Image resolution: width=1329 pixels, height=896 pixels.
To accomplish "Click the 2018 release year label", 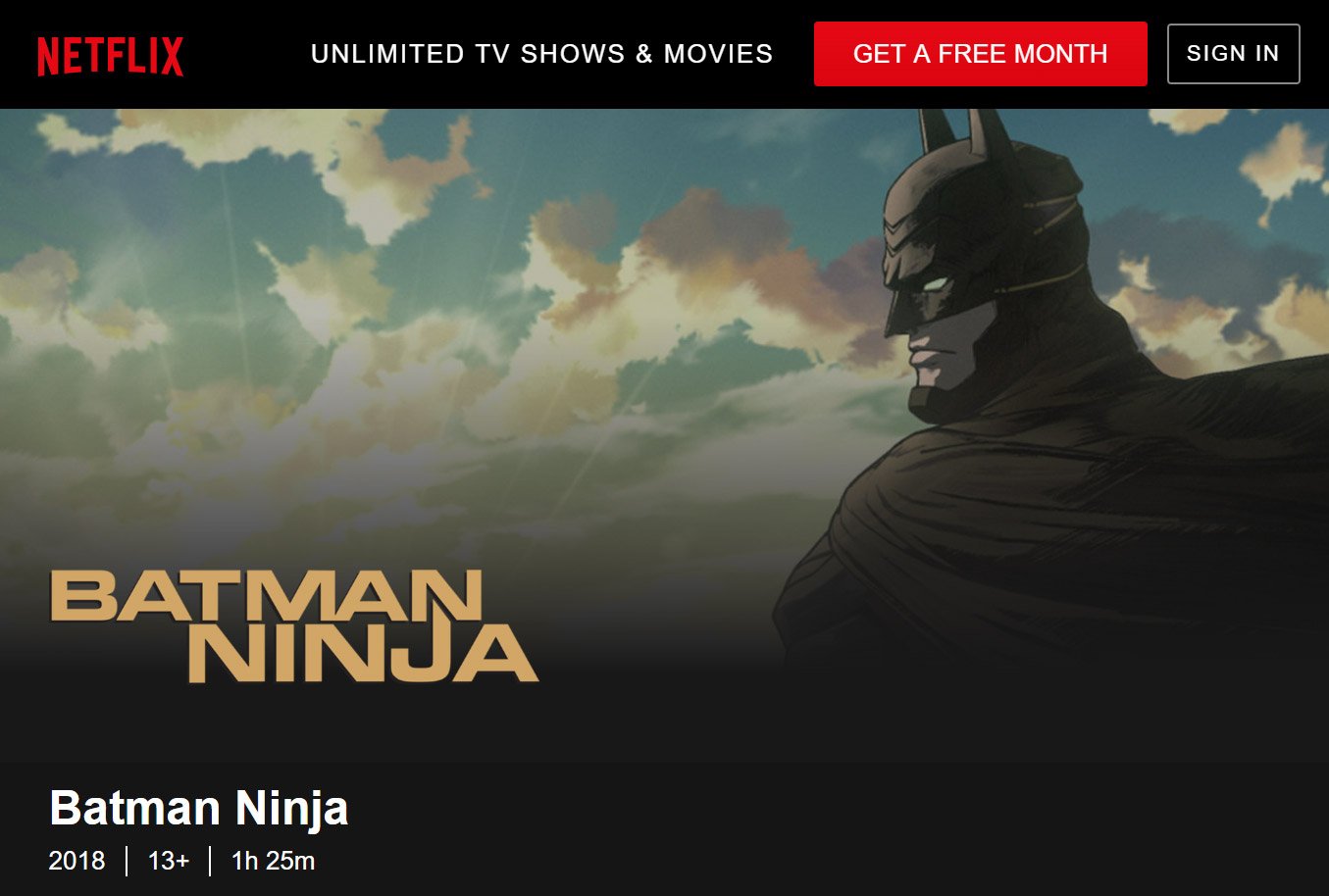I will coord(77,861).
